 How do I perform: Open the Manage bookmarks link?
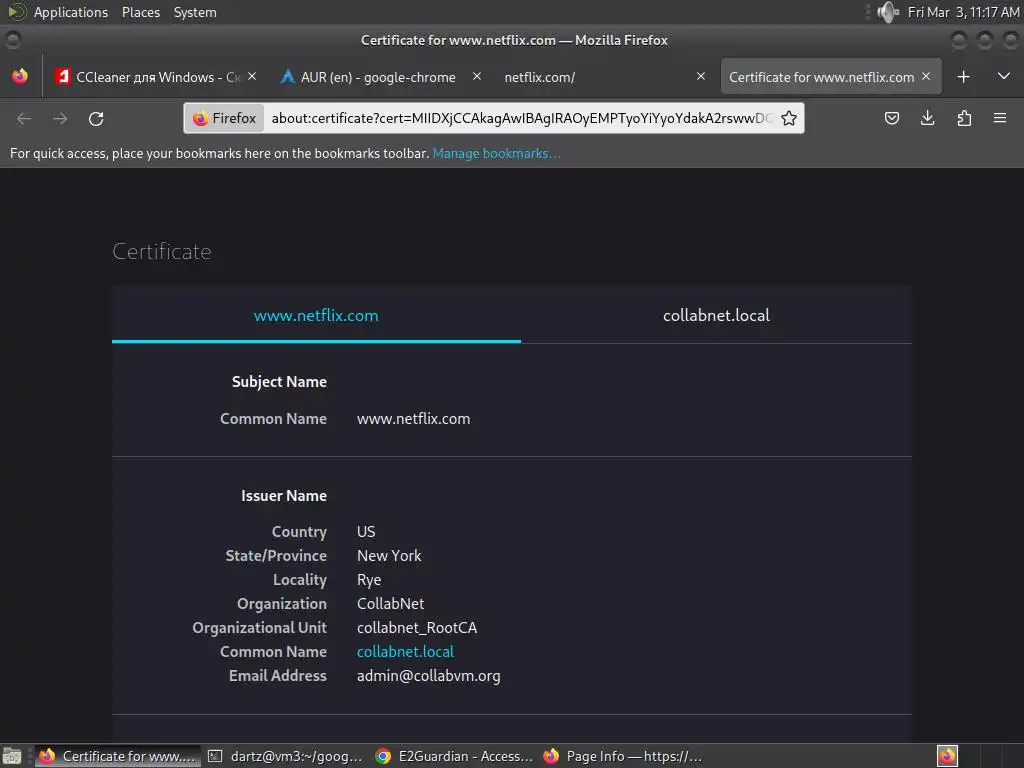coord(496,153)
